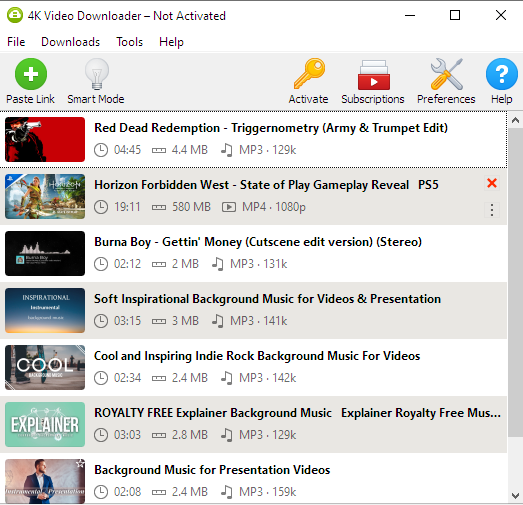Minimize the 4K Video Downloader window

(x=410, y=15)
